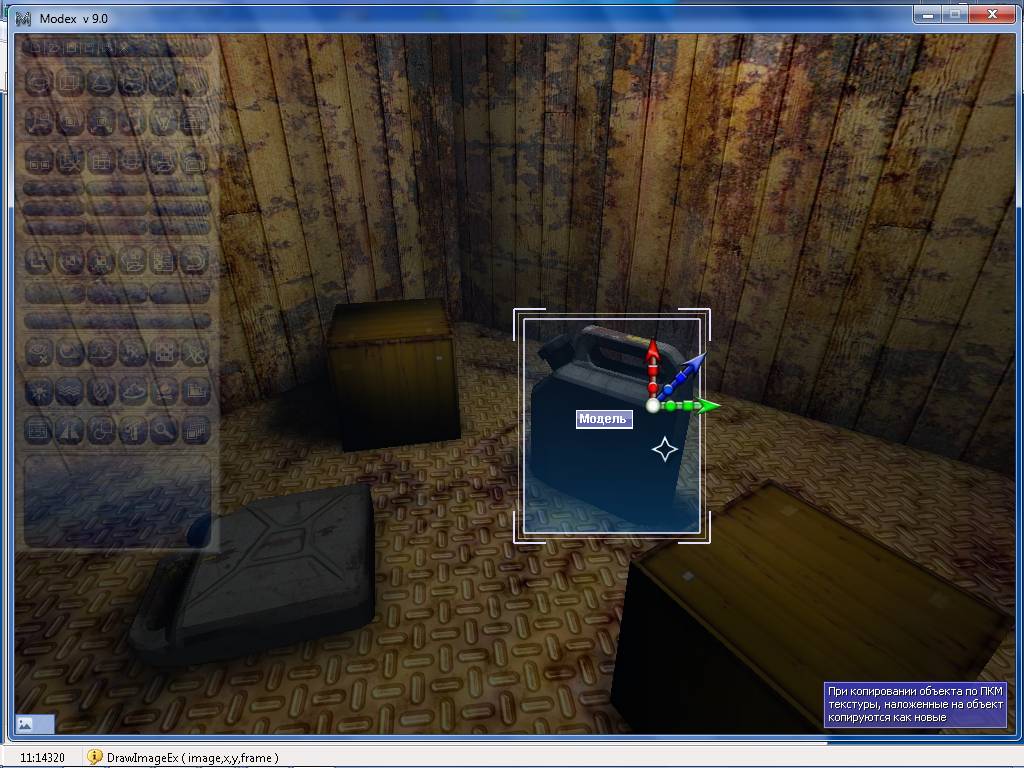Viewport: 1024px width, 768px height.
Task: Click the cone primitive icon
Action: (x=101, y=82)
